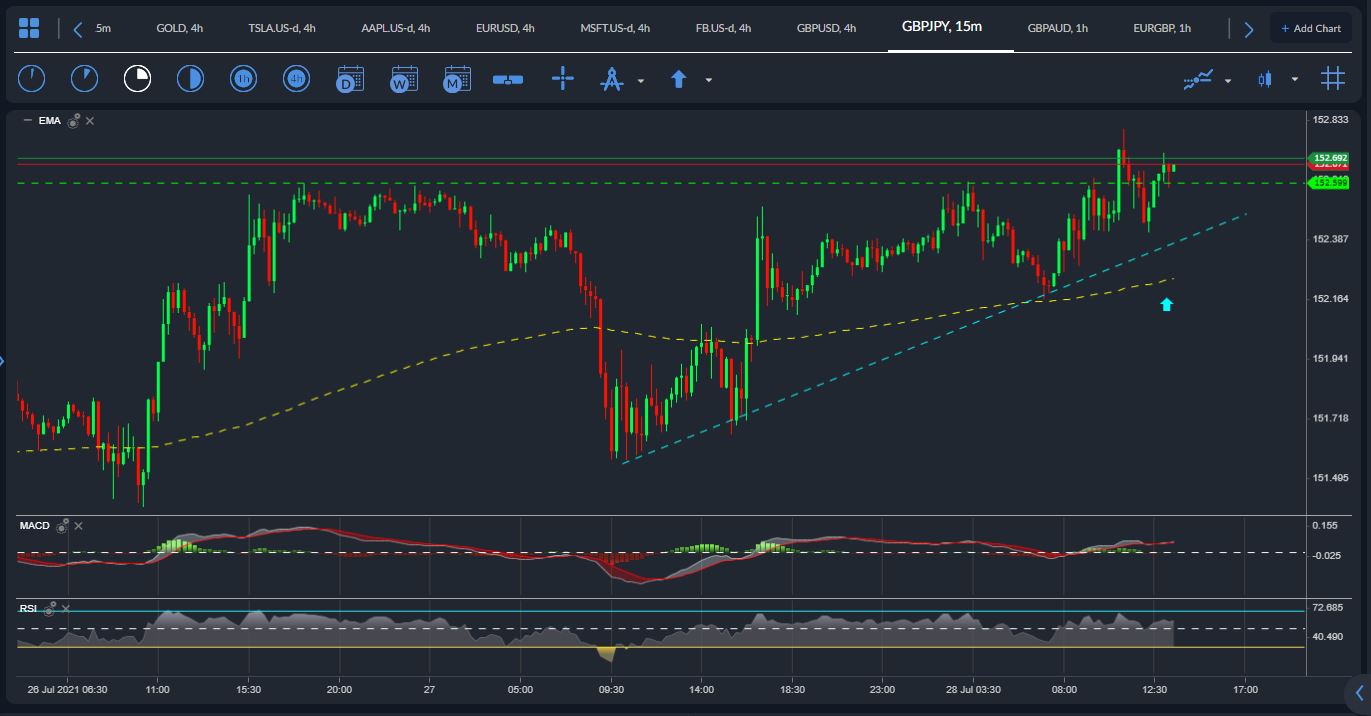This screenshot has height=716, width=1371.
Task: Remove the MACD indicator panel
Action: point(78,525)
